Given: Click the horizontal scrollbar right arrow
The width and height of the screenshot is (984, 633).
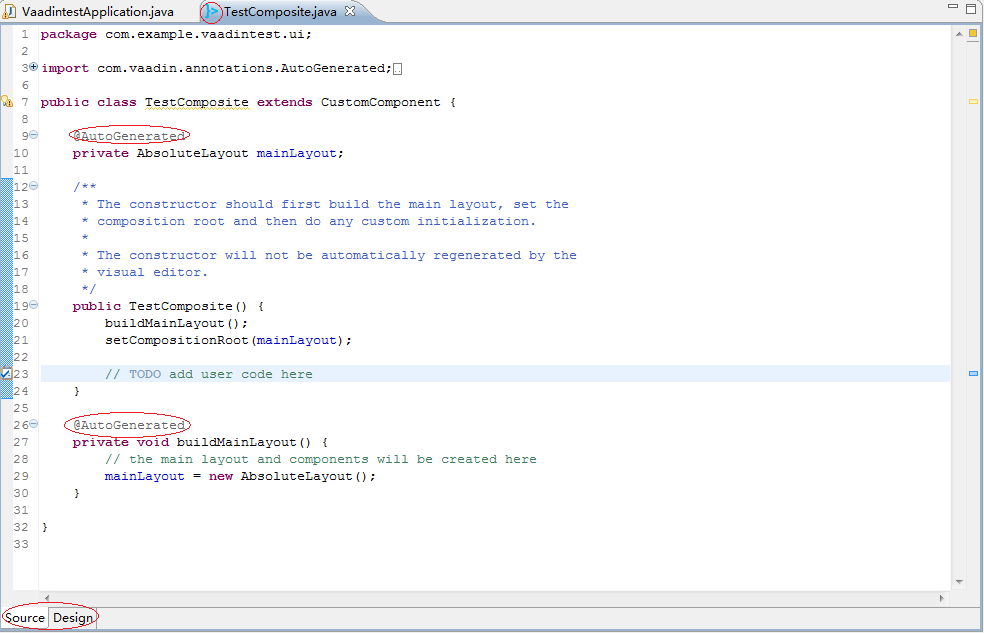Looking at the screenshot, I should coord(941,598).
